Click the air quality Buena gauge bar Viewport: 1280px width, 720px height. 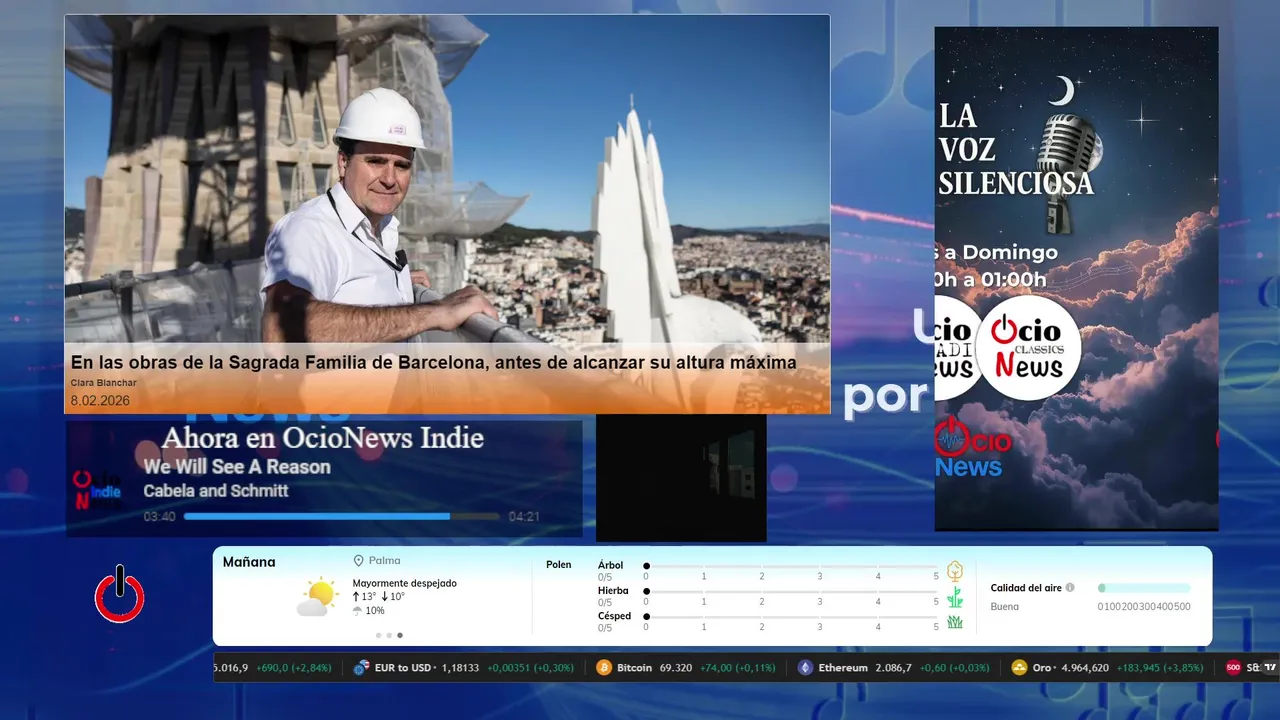pyautogui.click(x=1144, y=588)
